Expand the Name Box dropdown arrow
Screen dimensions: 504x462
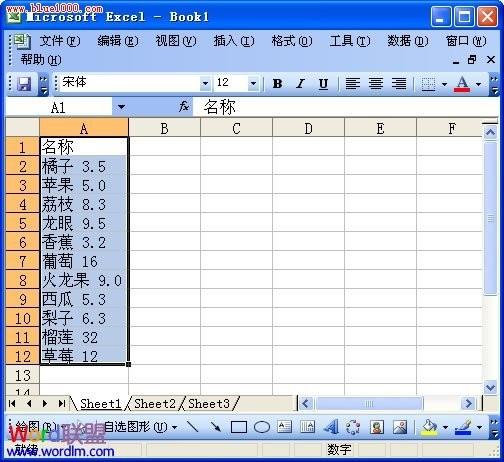[121, 107]
